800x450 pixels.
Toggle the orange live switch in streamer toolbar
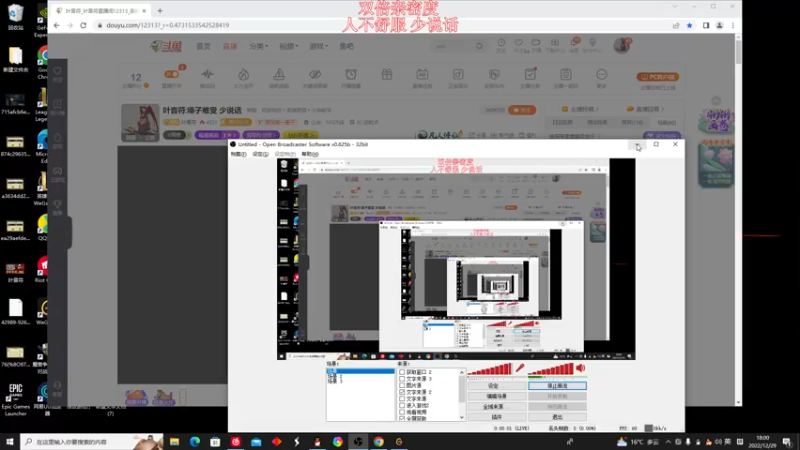171,74
